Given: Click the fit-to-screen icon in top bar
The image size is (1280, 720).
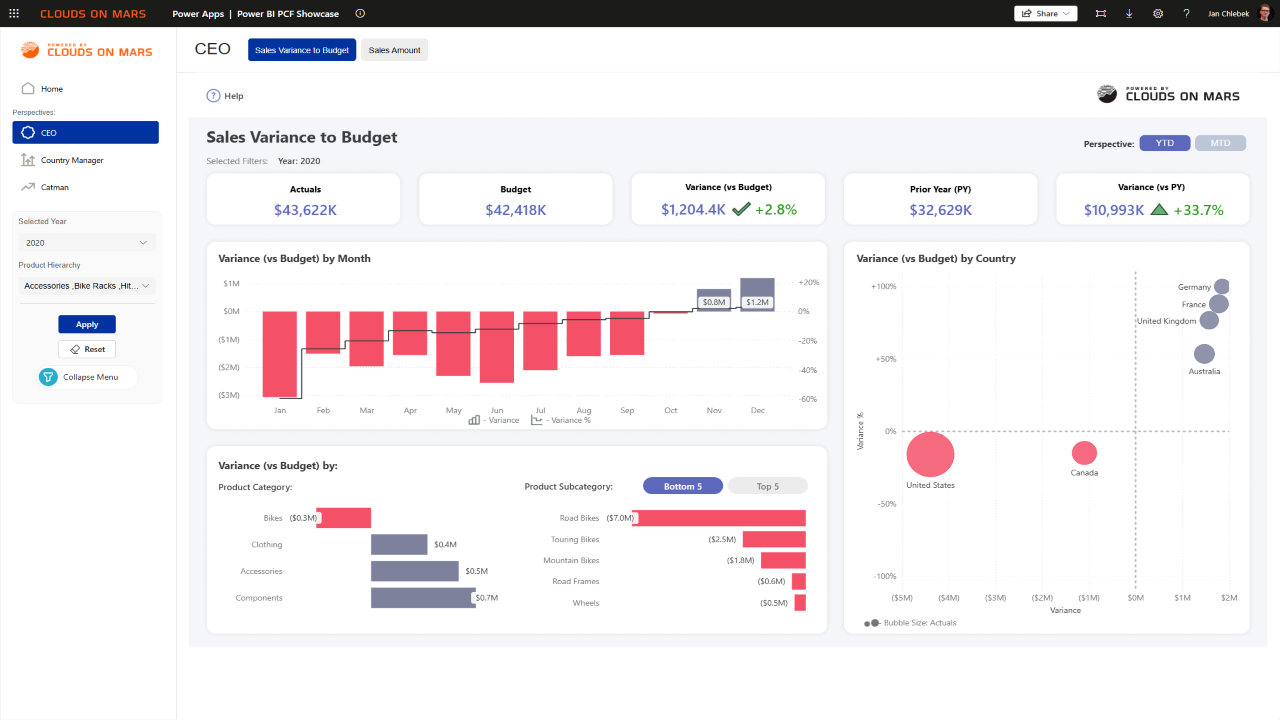Looking at the screenshot, I should (1100, 14).
